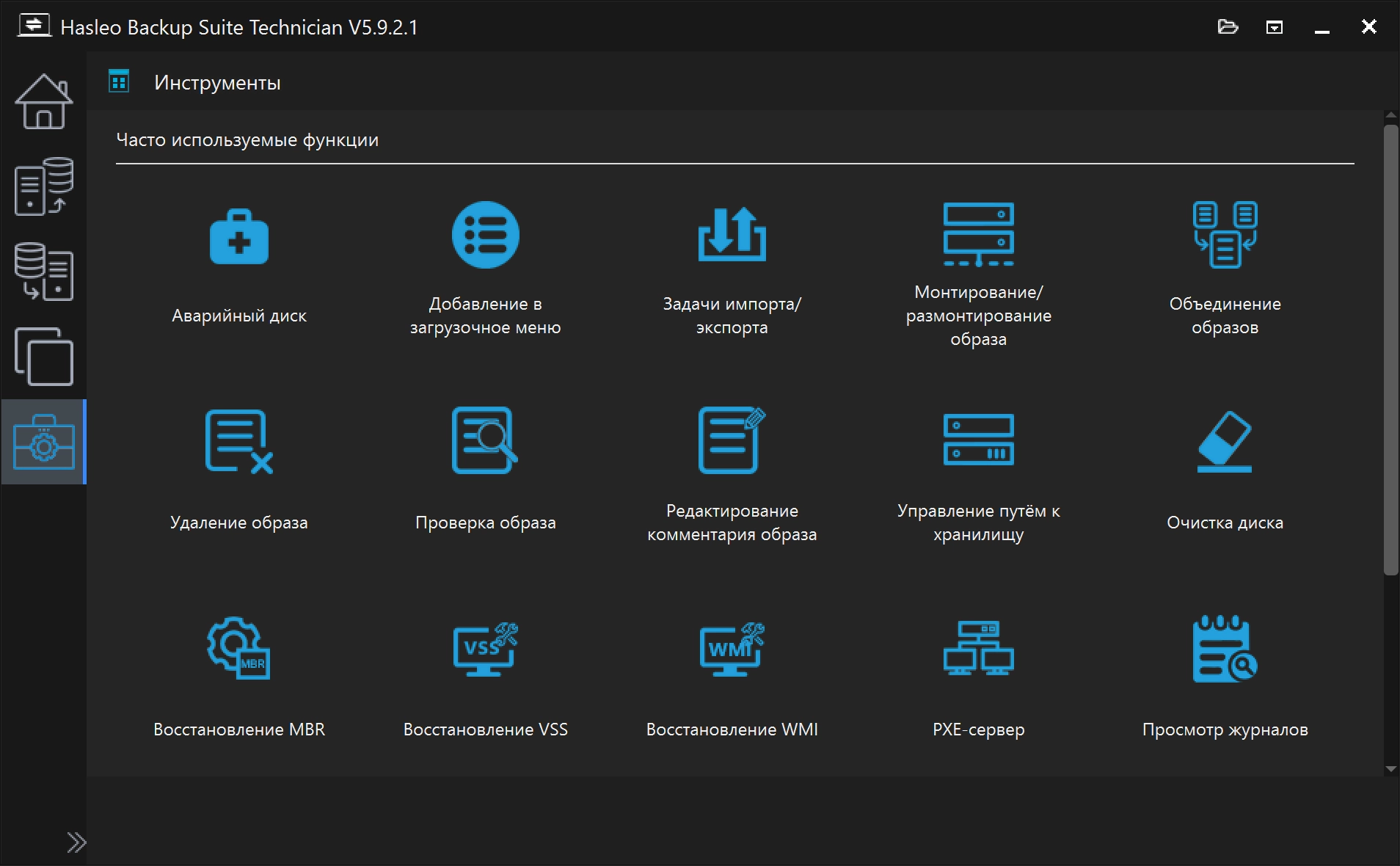The height and width of the screenshot is (866, 1400).
Task: Open the Просмотр журналов log icon
Action: (1225, 648)
